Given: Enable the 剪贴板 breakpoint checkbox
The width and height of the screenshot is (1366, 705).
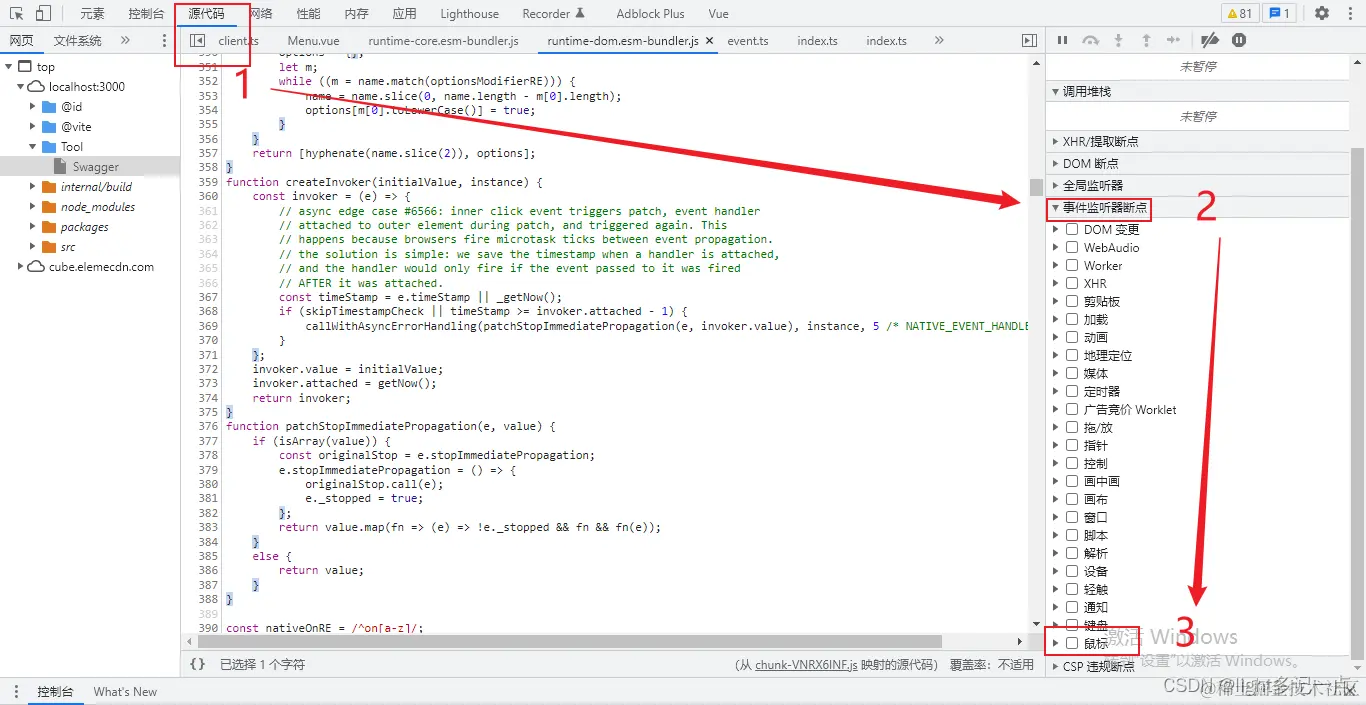Looking at the screenshot, I should pos(1072,301).
